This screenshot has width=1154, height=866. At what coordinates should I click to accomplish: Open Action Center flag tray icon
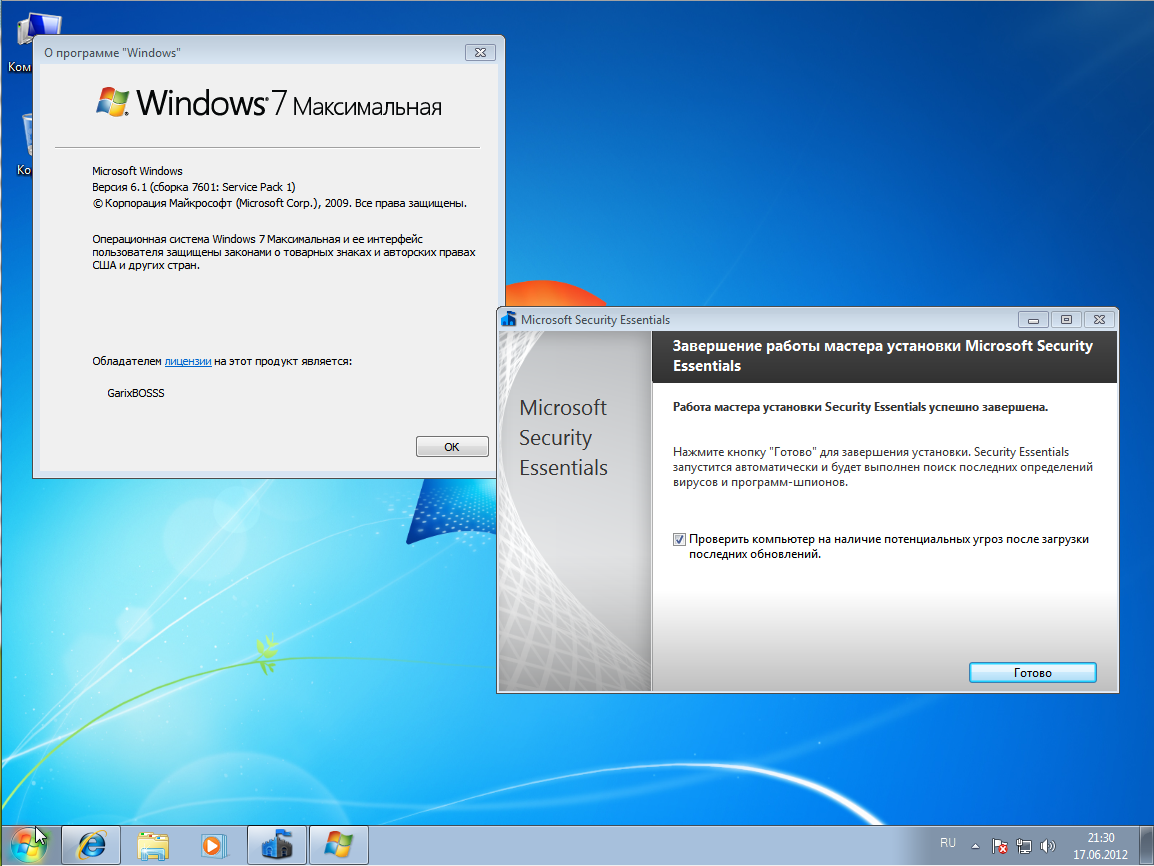click(x=999, y=846)
